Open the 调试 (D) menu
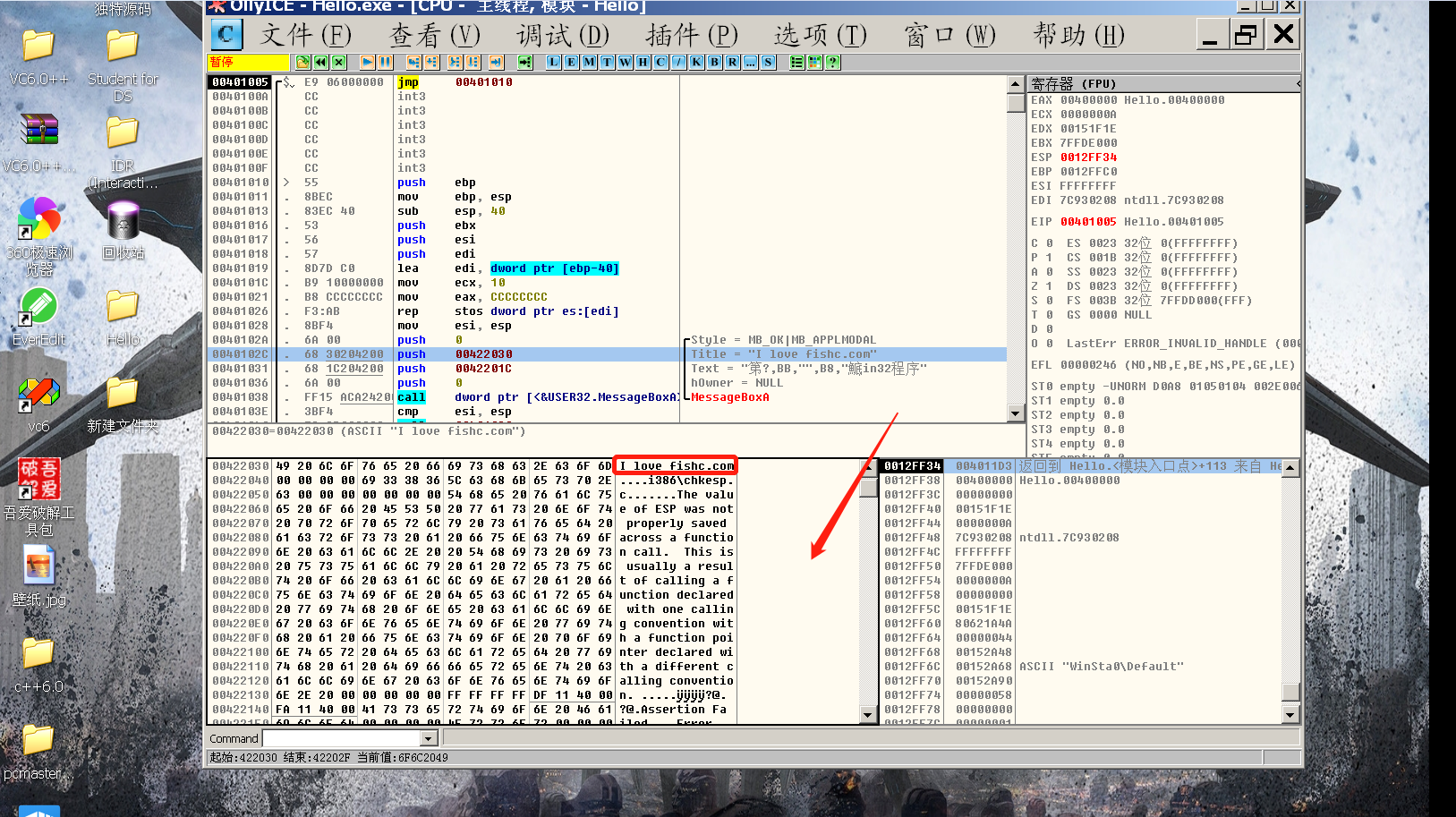1456x817 pixels. pyautogui.click(x=563, y=35)
